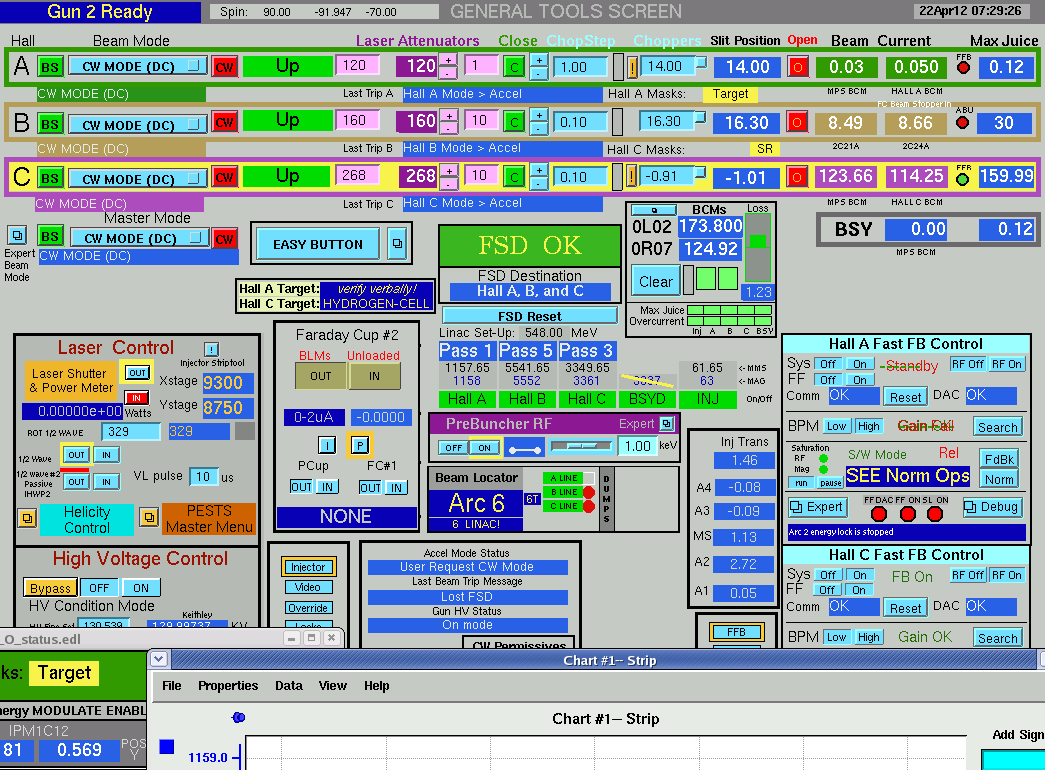Screen dimensions: 1045x770
Task: Turn High Voltage Control OFF
Action: click(99, 588)
